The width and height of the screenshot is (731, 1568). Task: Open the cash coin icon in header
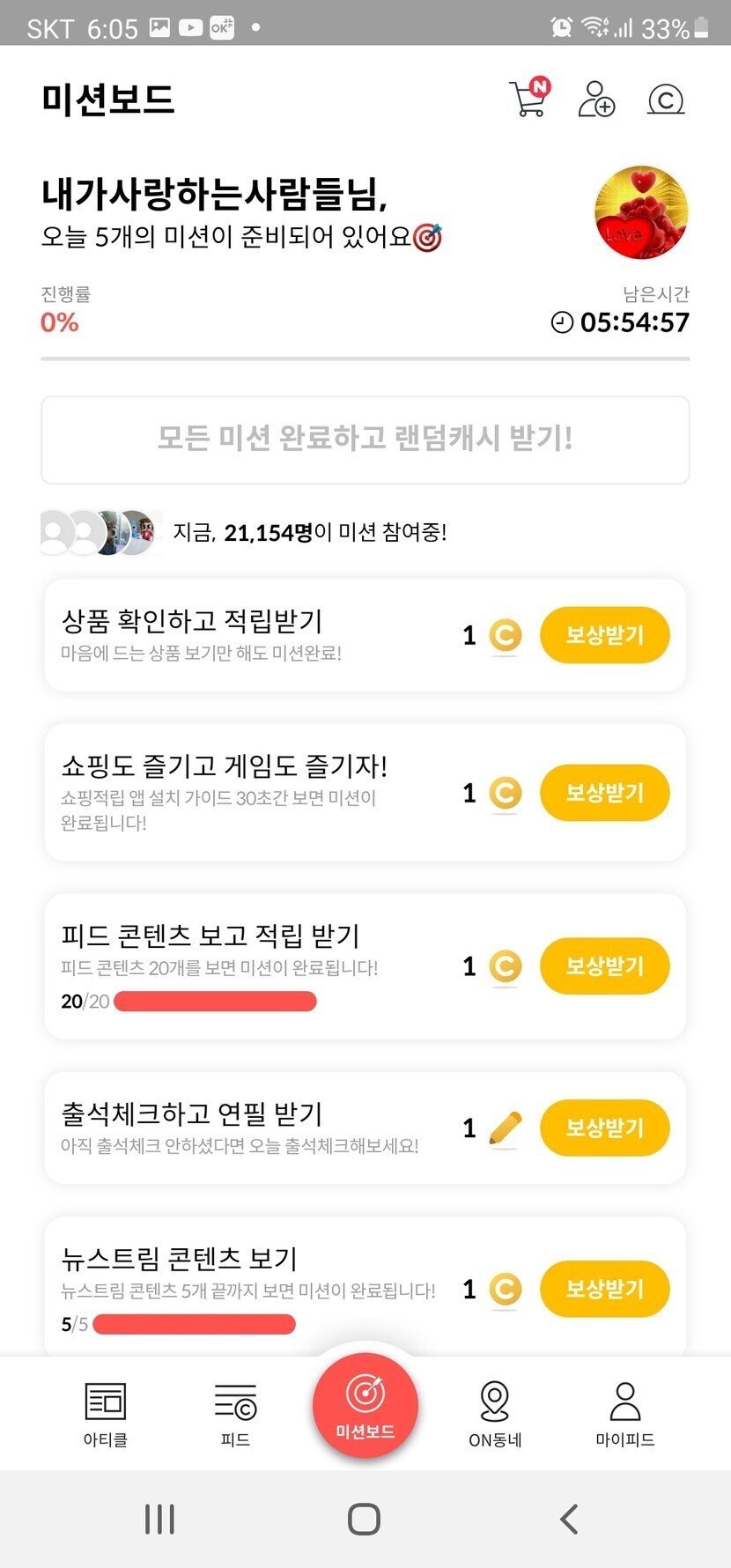666,100
